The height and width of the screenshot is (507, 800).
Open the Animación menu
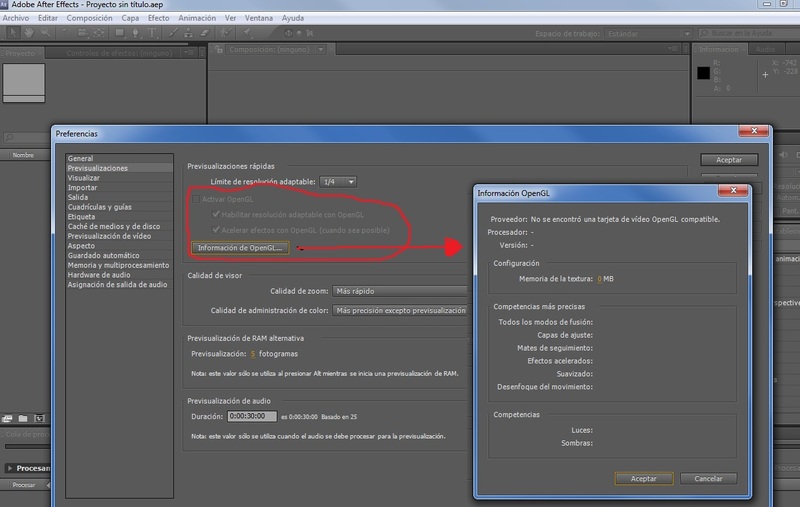pyautogui.click(x=197, y=18)
